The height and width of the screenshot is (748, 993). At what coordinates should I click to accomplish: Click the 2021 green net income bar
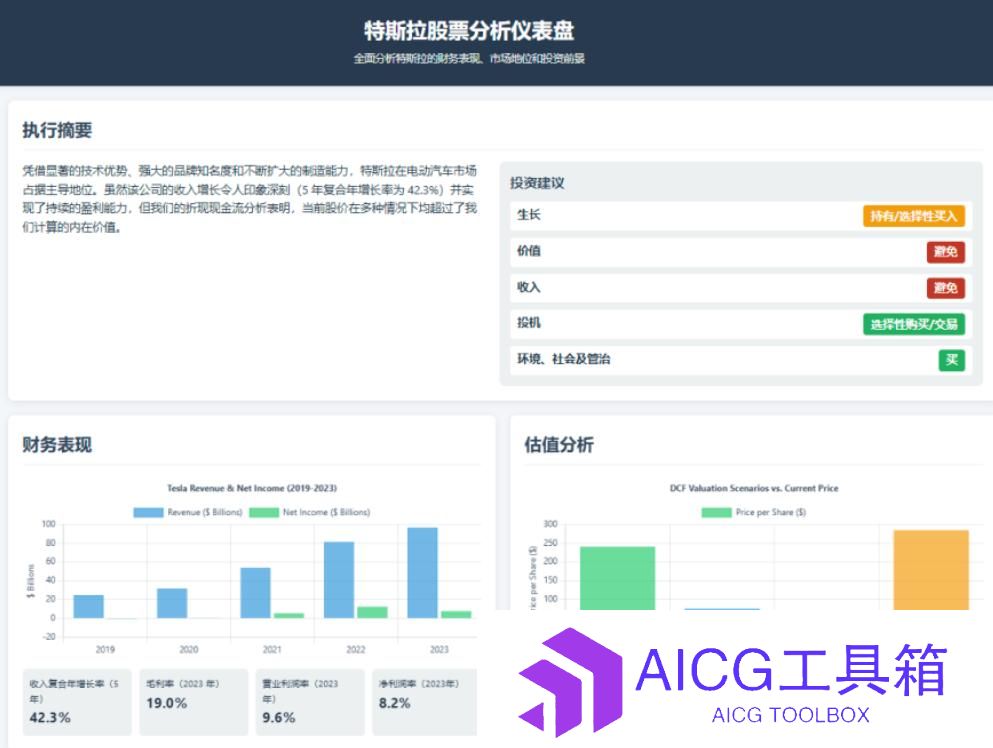[x=289, y=616]
